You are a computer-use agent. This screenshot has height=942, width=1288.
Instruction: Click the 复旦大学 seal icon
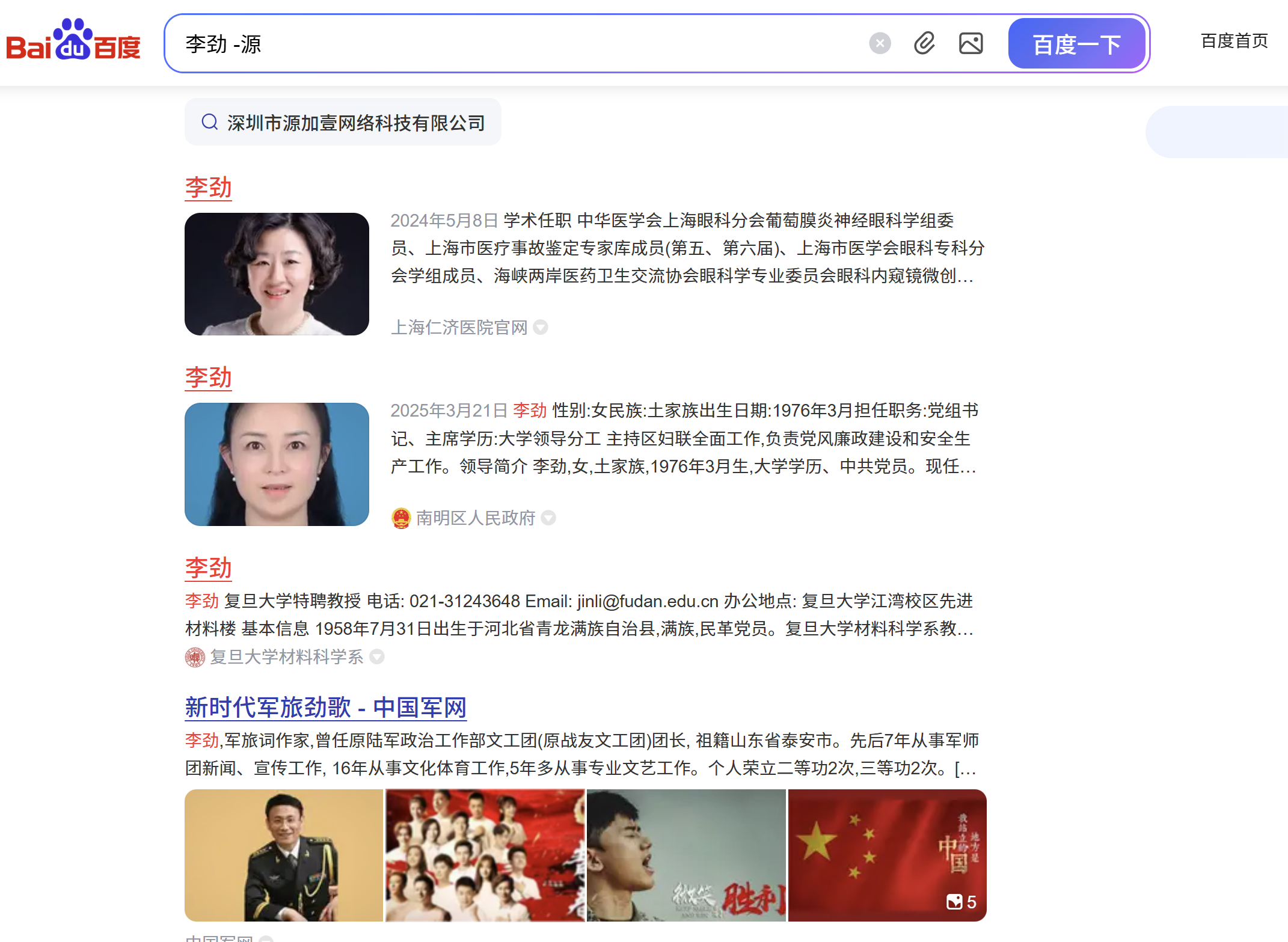click(x=195, y=657)
